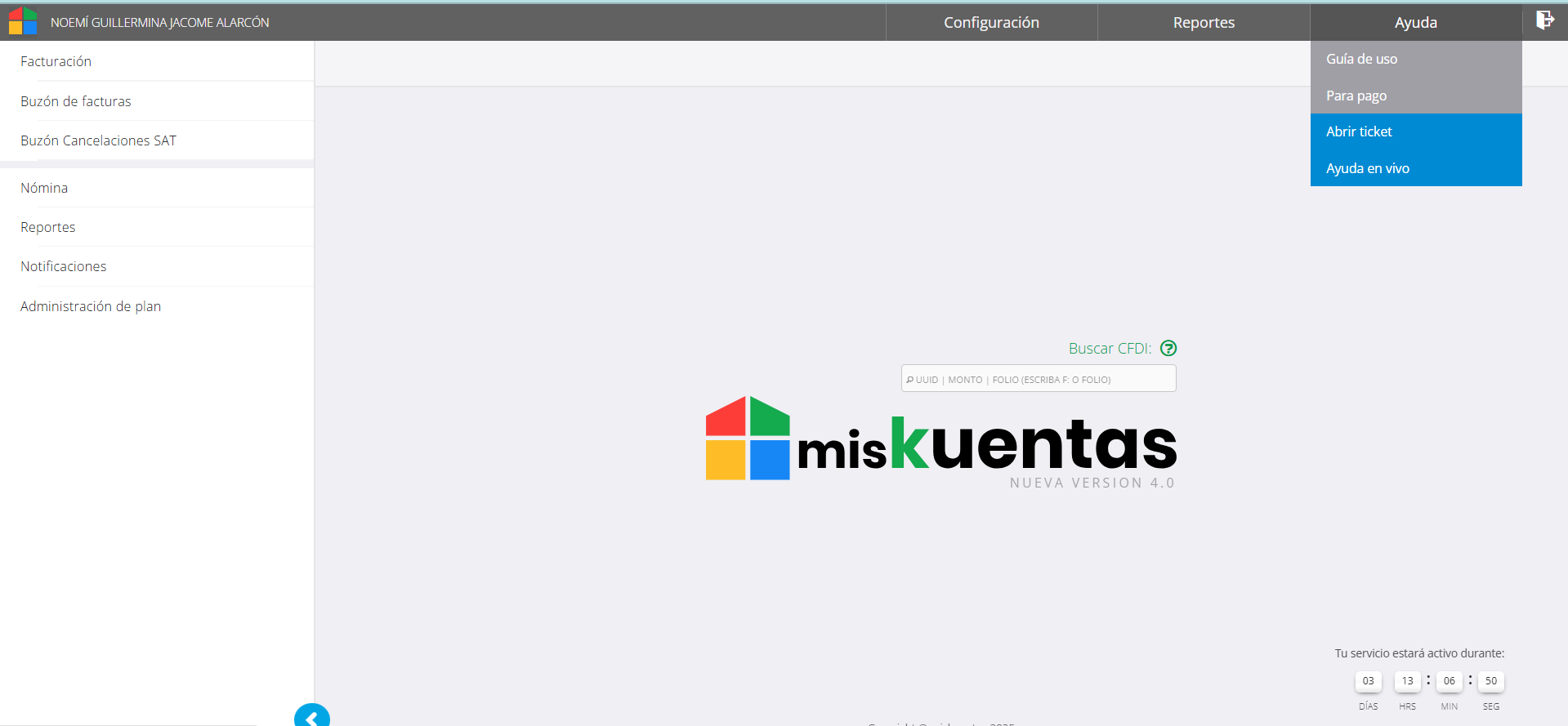Open Facturación in the sidebar
The width and height of the screenshot is (1568, 726).
(x=56, y=61)
